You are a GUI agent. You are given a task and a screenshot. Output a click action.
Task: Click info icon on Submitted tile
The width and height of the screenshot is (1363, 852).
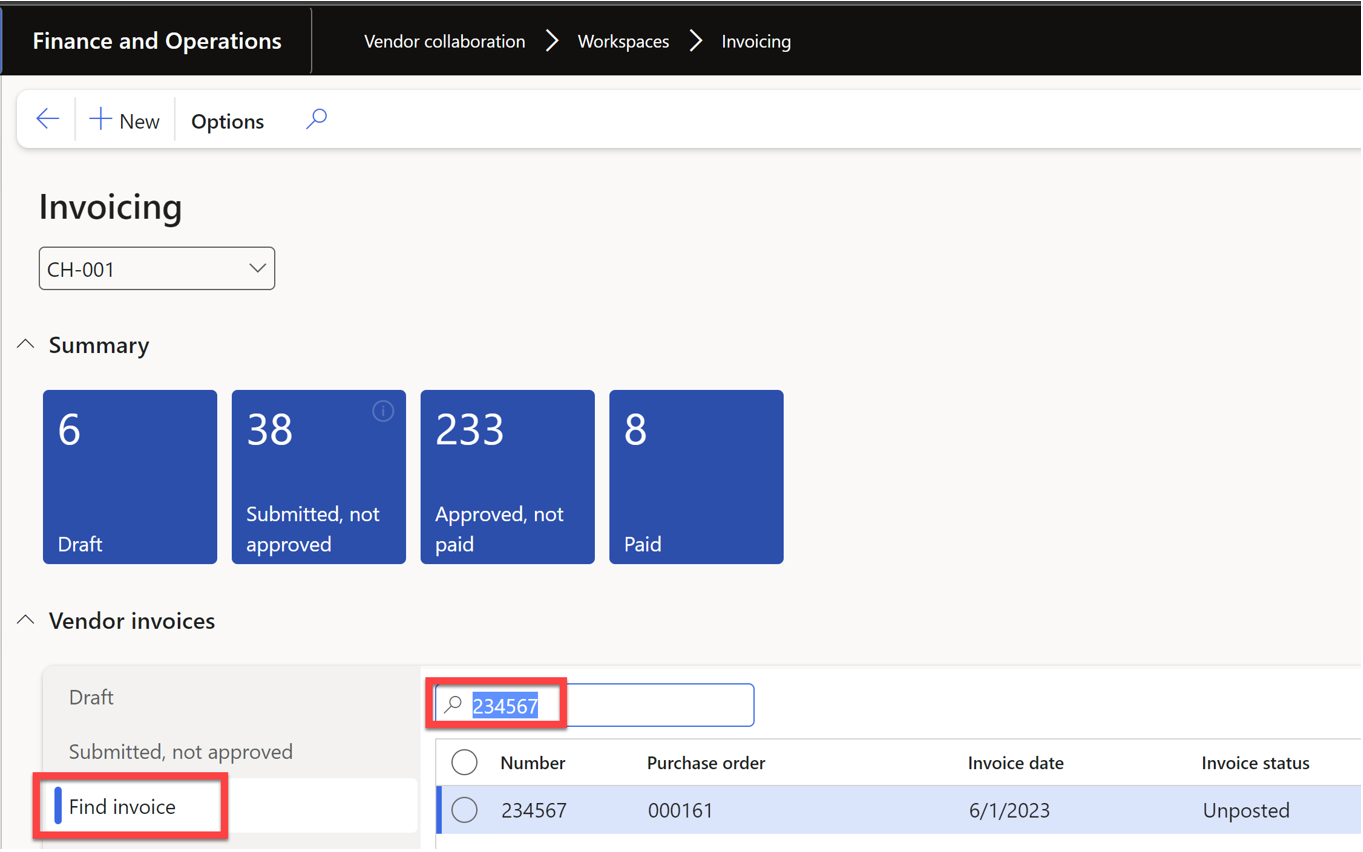coord(383,411)
